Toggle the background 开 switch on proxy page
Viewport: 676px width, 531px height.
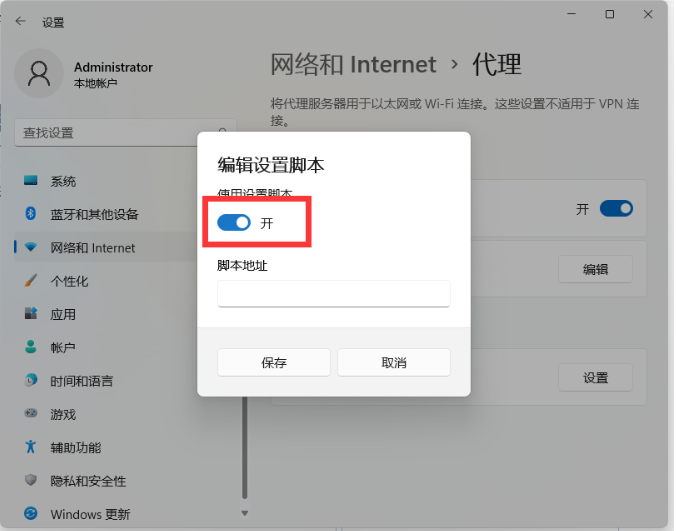[x=617, y=209]
